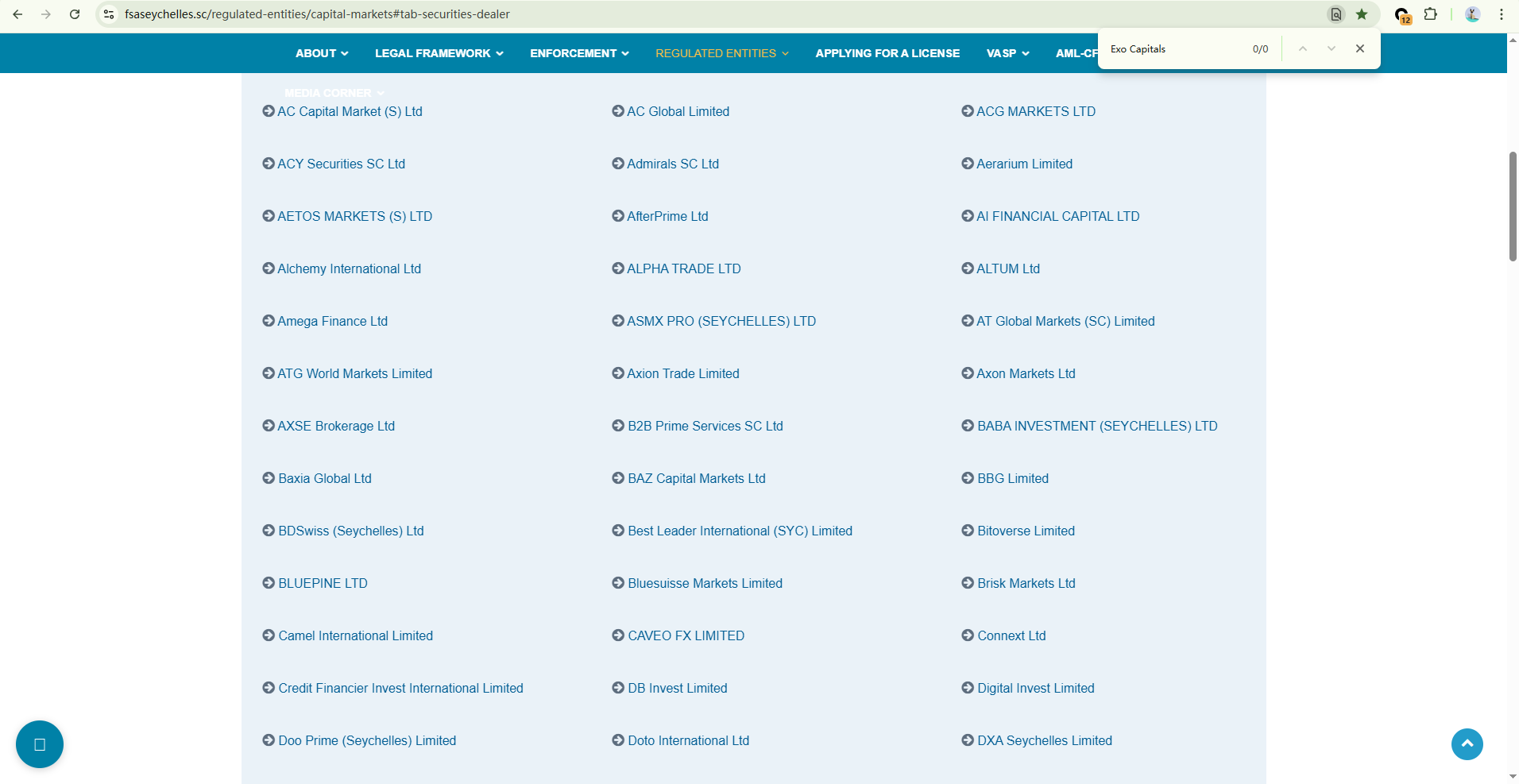This screenshot has width=1519, height=784.
Task: Open AI FINANCIAL CAPITAL LTD
Action: click(1058, 216)
